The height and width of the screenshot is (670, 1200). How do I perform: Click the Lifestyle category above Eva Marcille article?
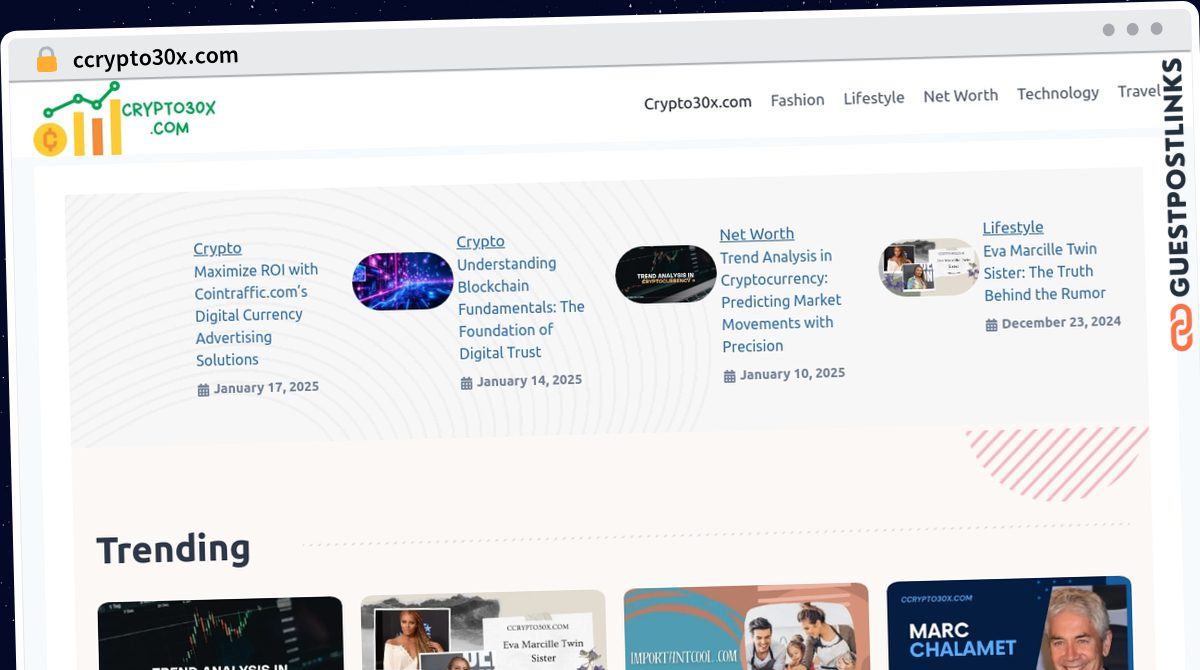click(x=1013, y=227)
